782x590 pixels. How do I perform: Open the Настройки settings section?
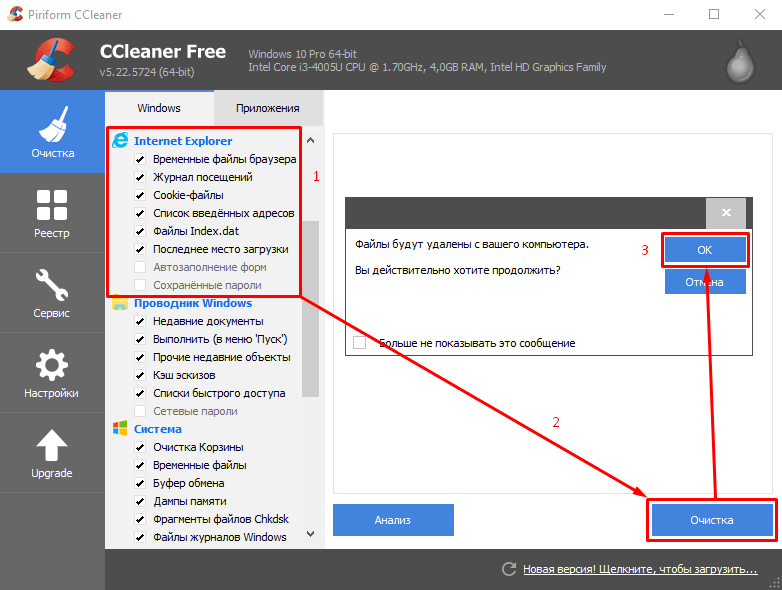coord(52,373)
